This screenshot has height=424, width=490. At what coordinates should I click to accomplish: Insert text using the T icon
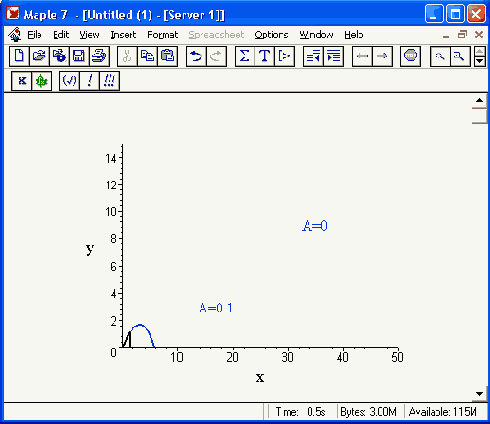pyautogui.click(x=264, y=56)
